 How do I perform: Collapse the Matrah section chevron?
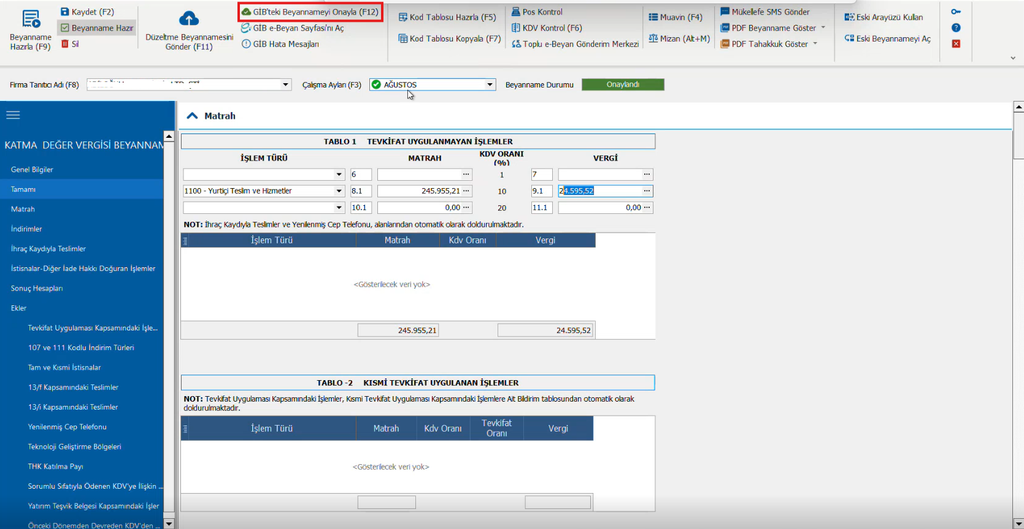coord(191,116)
